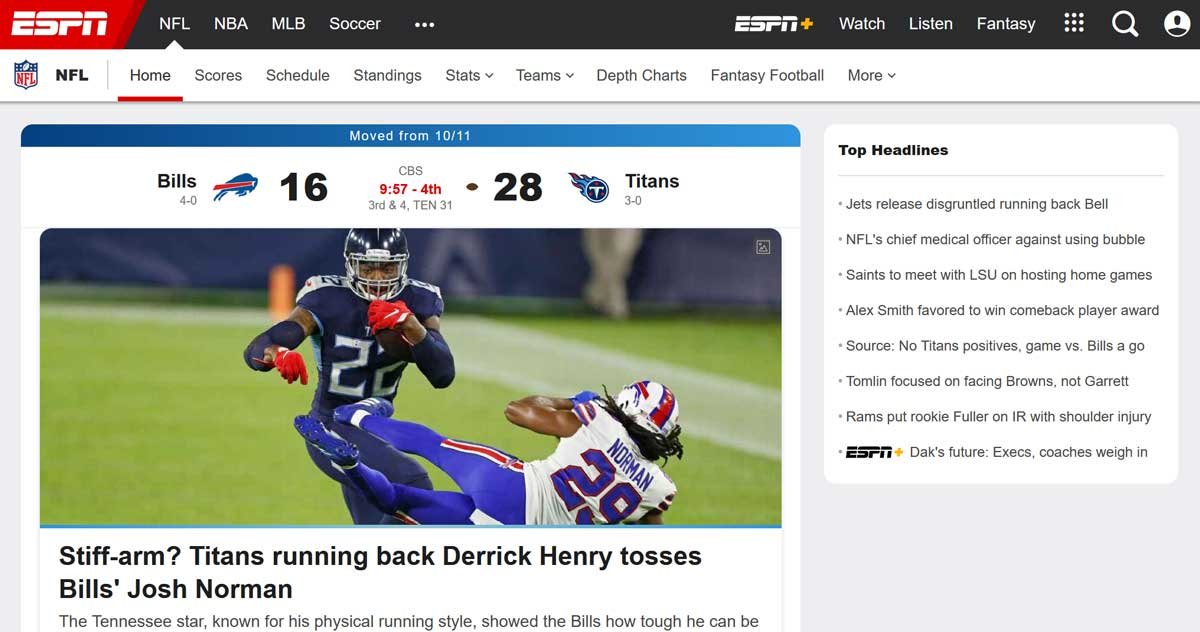1200x632 pixels.
Task: Open No Titans positives headline
Action: (x=995, y=346)
